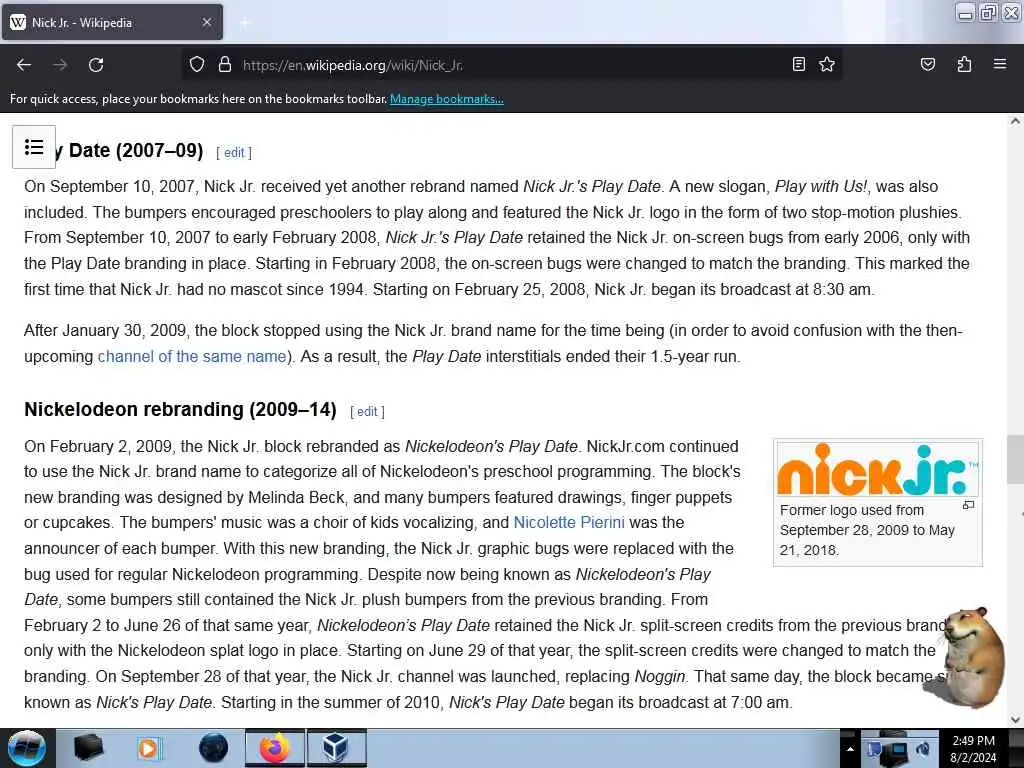
Task: Go back with the browser's back arrow
Action: tap(24, 65)
